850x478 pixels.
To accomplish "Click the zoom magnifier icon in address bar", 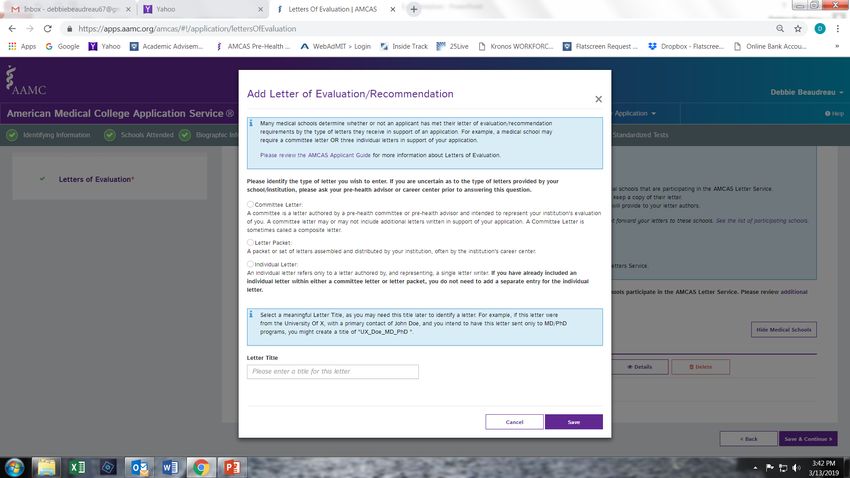I will click(x=780, y=29).
